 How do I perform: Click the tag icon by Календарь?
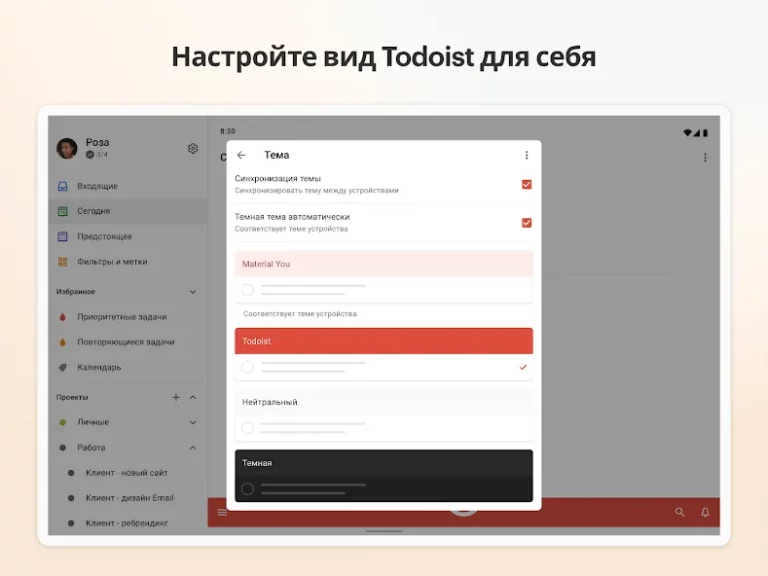pos(63,367)
